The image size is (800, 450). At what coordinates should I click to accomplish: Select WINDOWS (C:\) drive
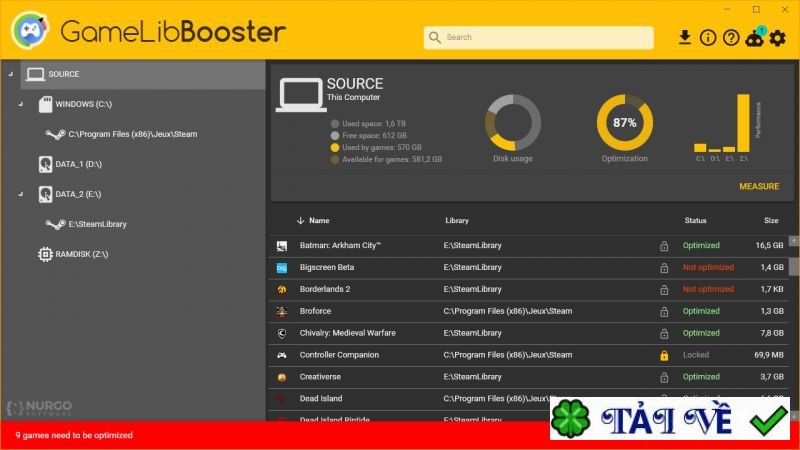click(x=84, y=104)
